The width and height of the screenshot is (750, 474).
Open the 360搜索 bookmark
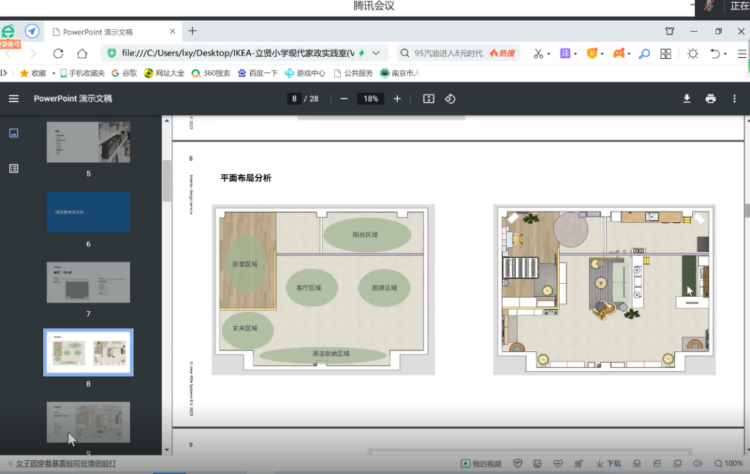(x=211, y=73)
